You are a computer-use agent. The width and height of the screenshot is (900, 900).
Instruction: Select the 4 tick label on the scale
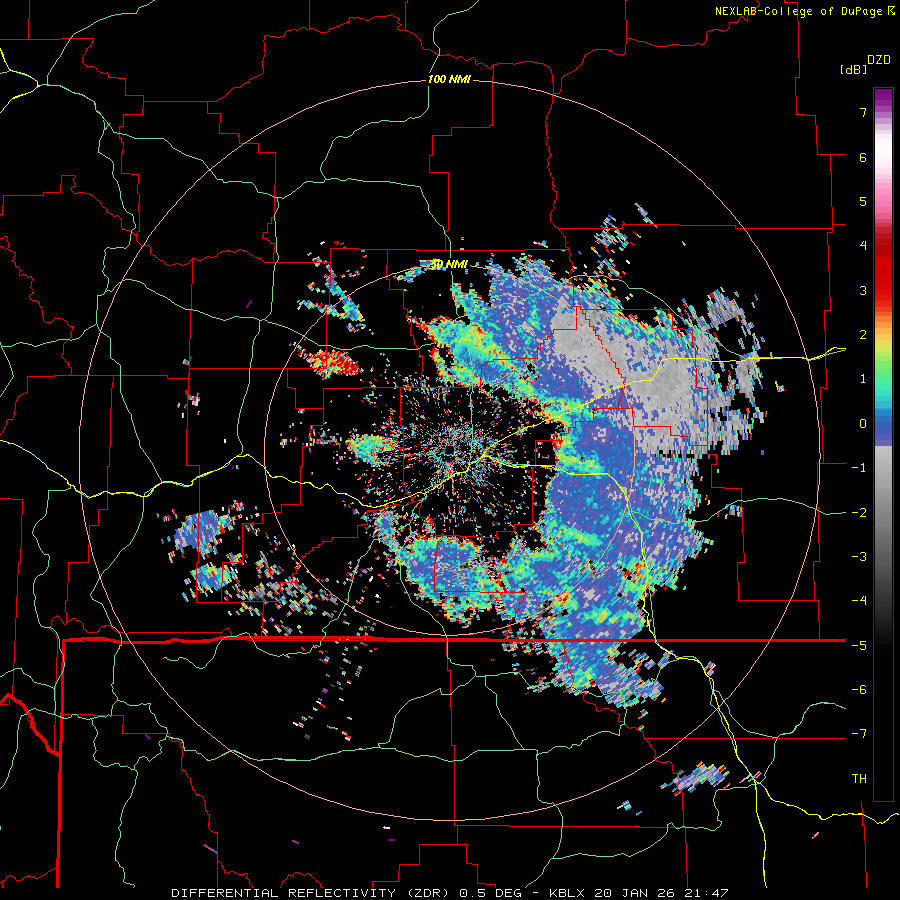(863, 246)
